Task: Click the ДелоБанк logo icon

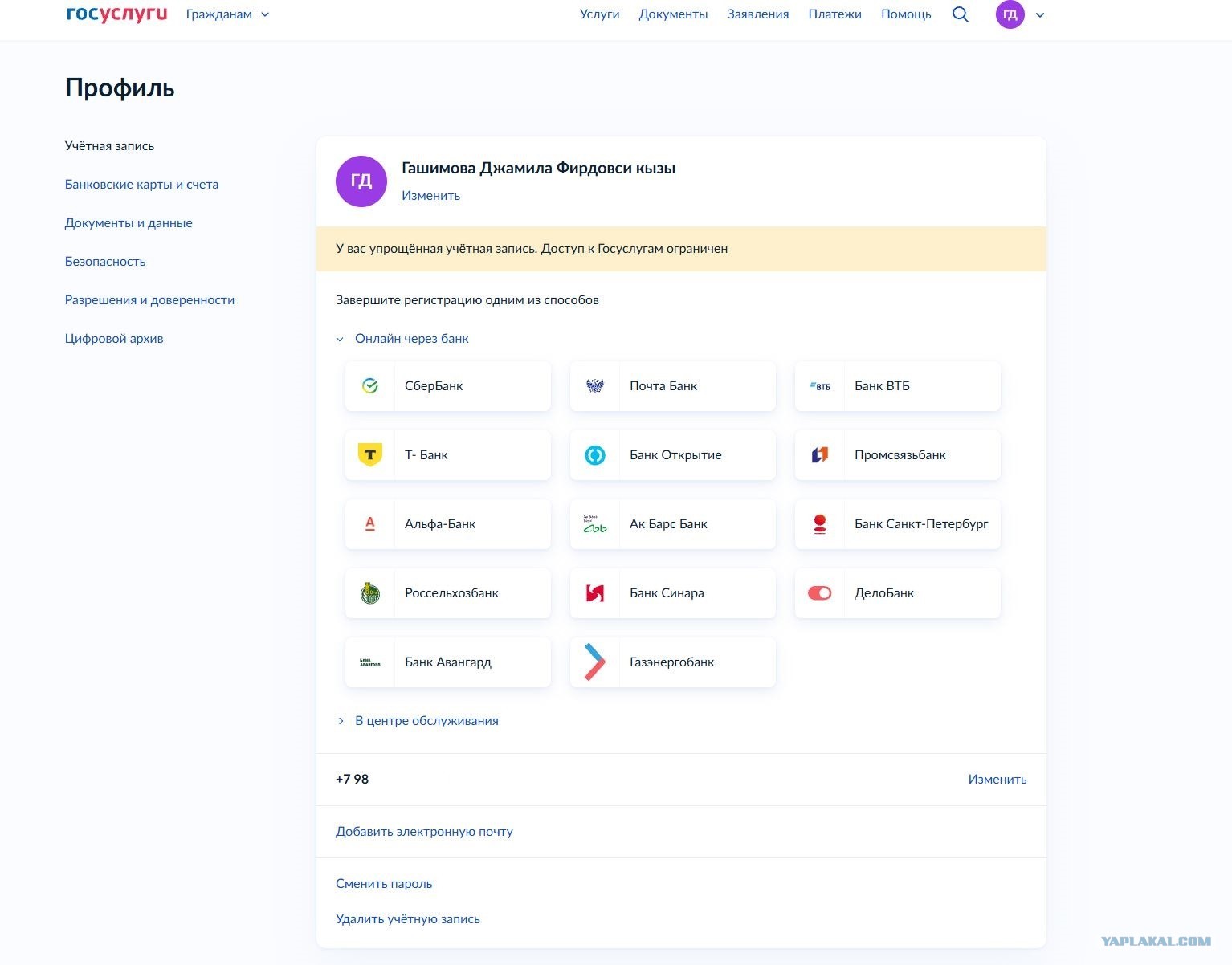Action: click(x=820, y=593)
